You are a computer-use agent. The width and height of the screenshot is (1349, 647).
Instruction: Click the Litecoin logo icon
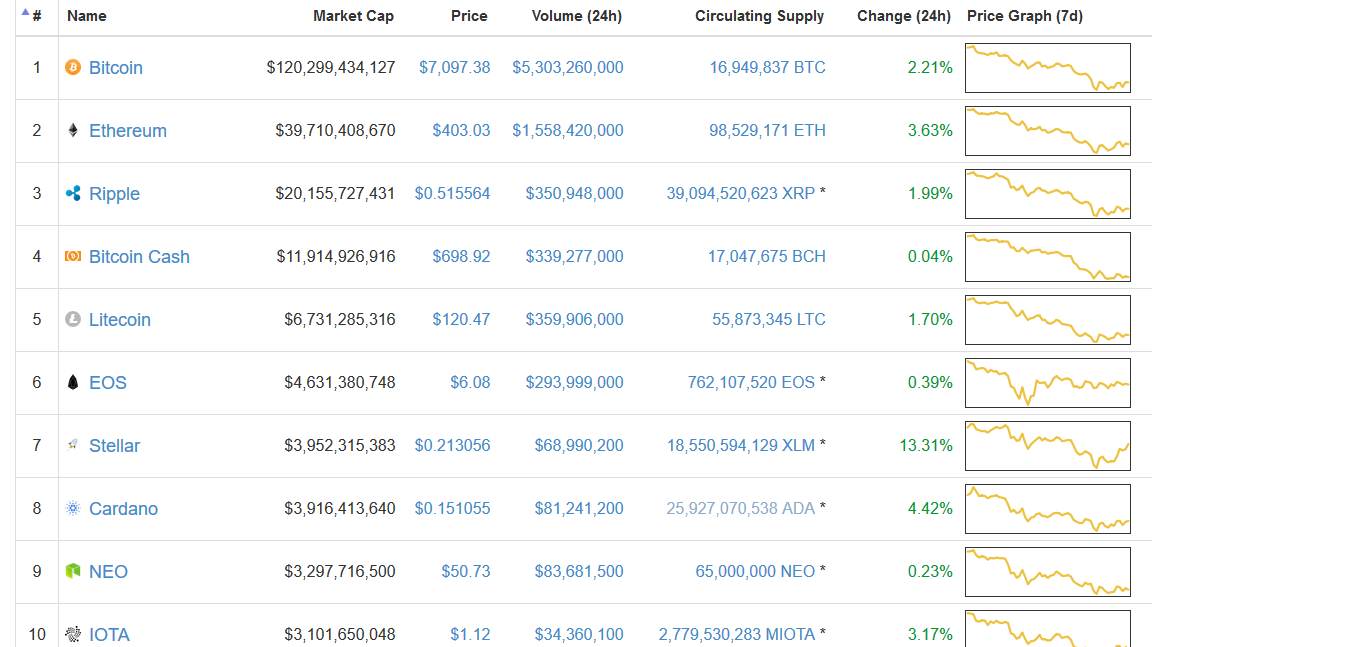point(72,319)
